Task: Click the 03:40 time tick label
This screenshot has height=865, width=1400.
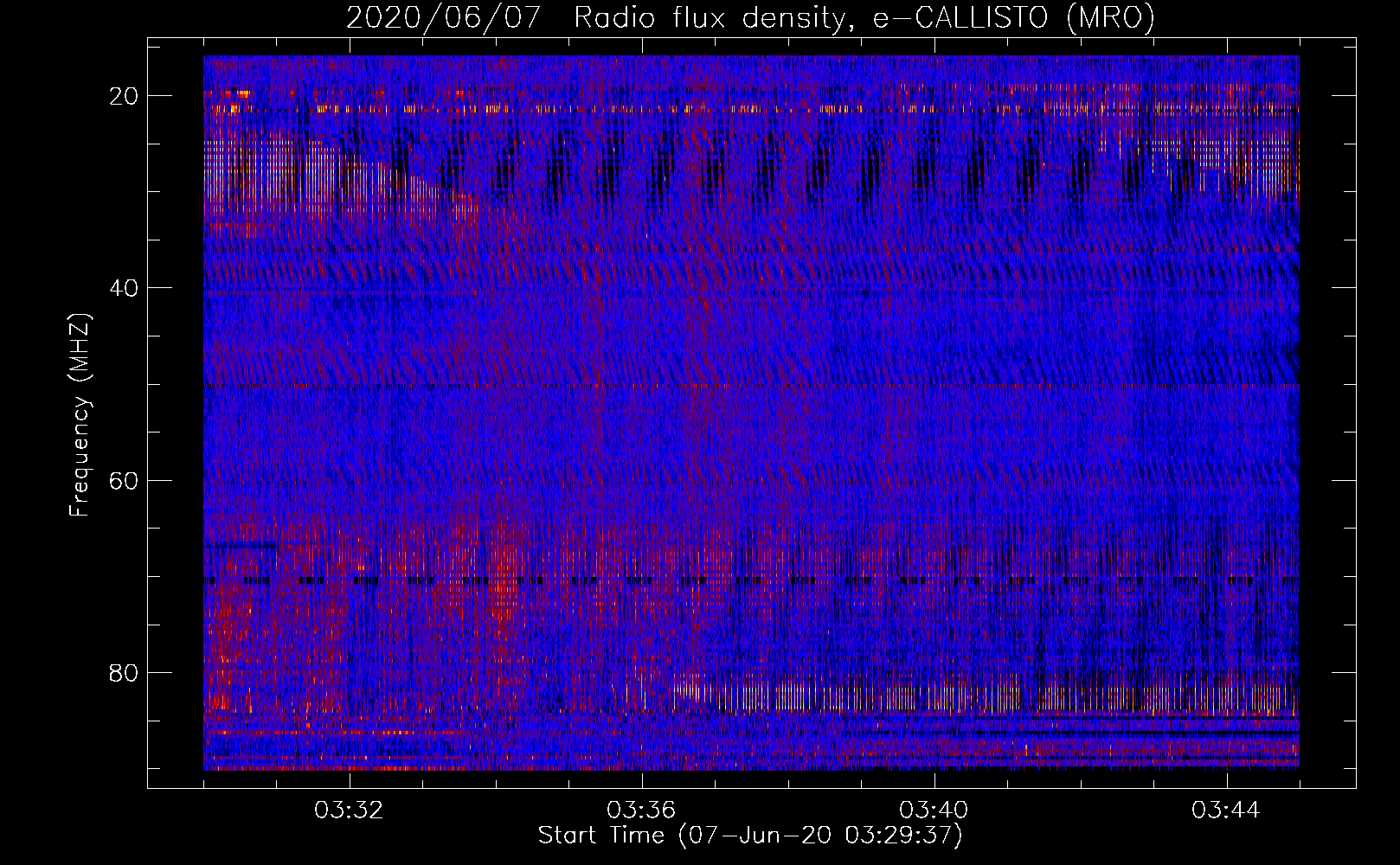Action: [x=934, y=811]
